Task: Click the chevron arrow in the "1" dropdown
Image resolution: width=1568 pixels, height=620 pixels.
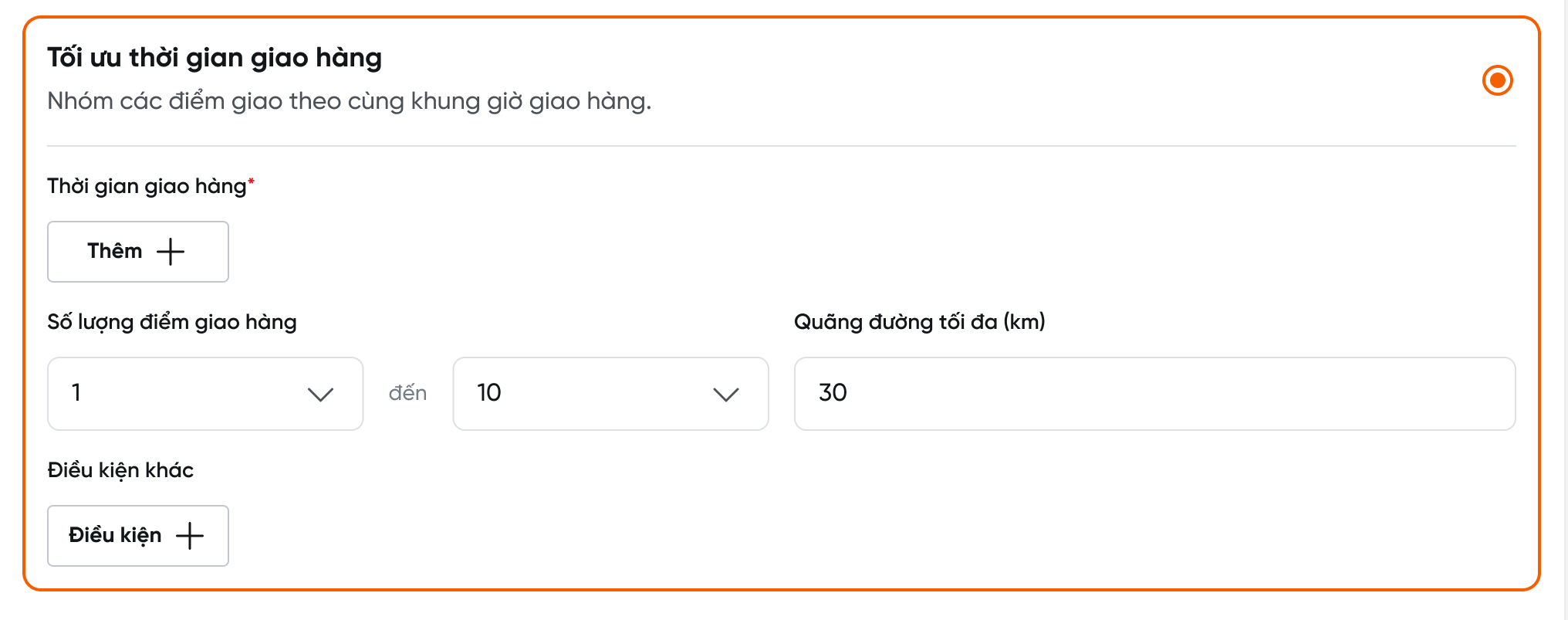Action: [x=320, y=395]
